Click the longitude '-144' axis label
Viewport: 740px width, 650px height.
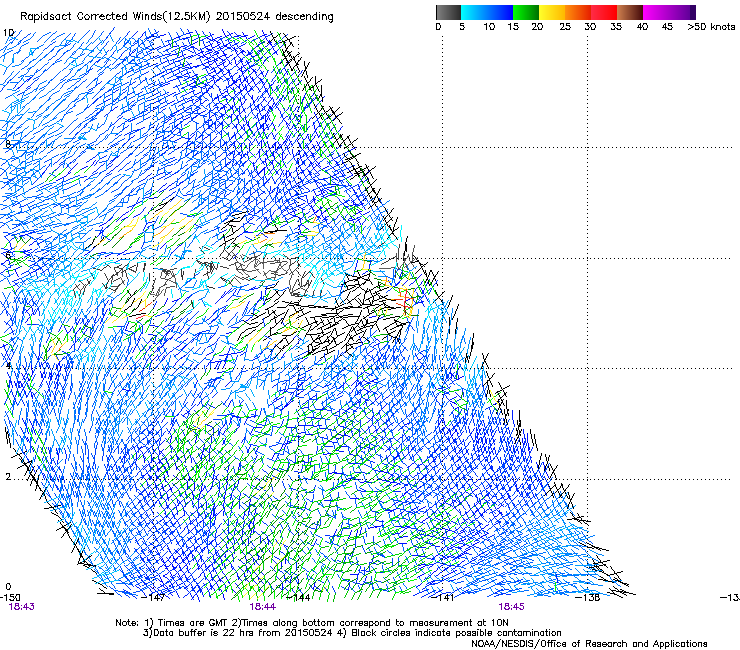[x=299, y=598]
